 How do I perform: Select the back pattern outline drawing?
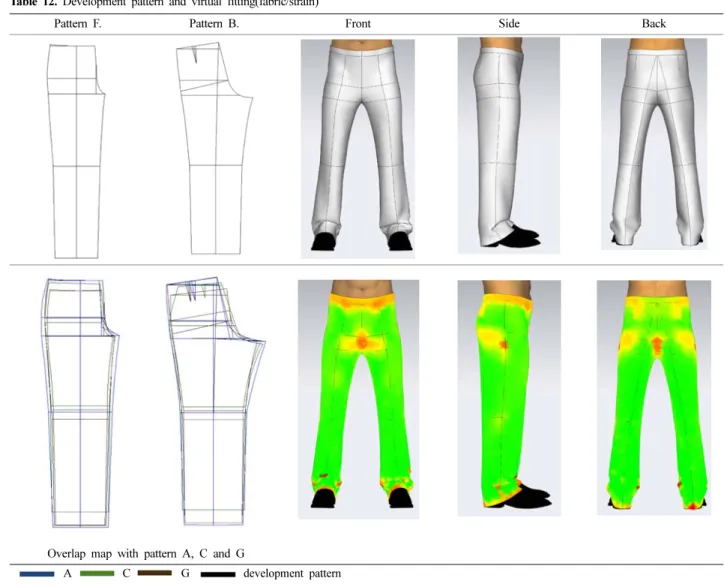pos(215,148)
